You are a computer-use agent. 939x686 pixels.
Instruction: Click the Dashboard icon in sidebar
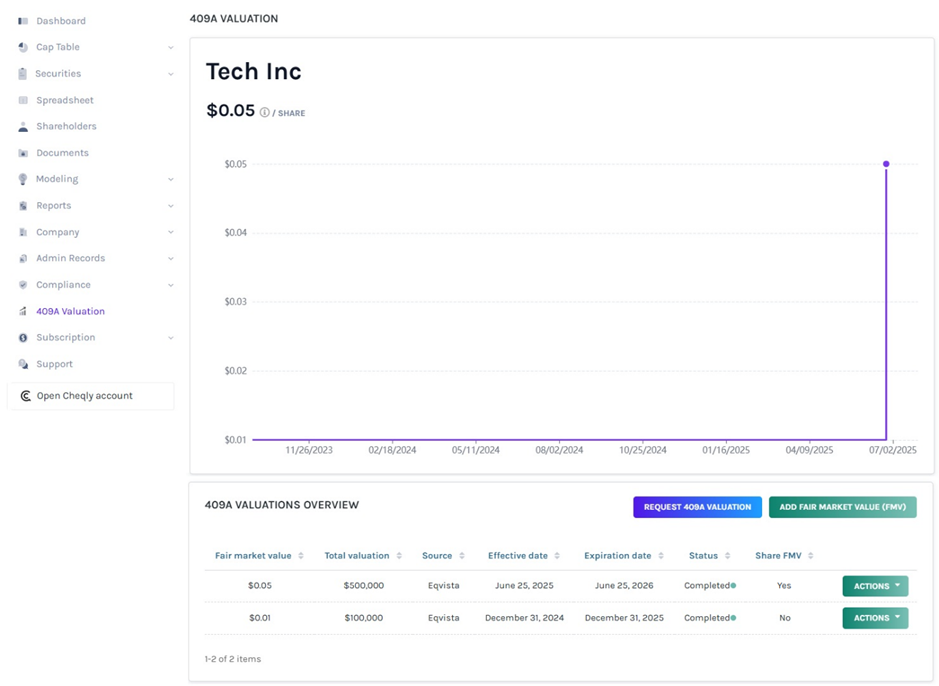(23, 21)
